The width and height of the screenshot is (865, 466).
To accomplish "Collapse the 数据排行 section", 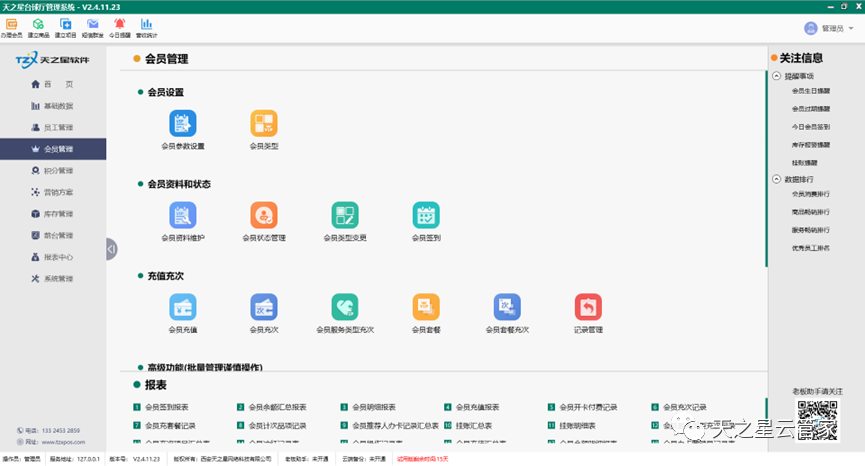I will point(776,179).
